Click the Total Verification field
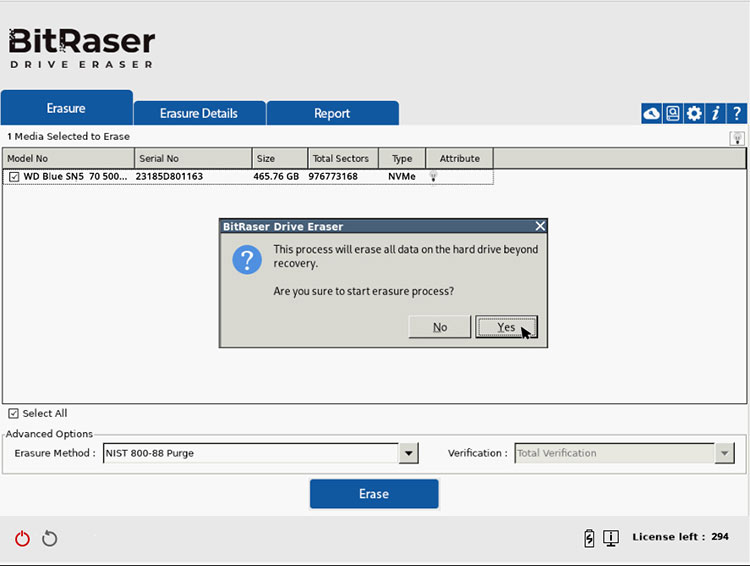Viewport: 750px width, 566px height. click(615, 453)
